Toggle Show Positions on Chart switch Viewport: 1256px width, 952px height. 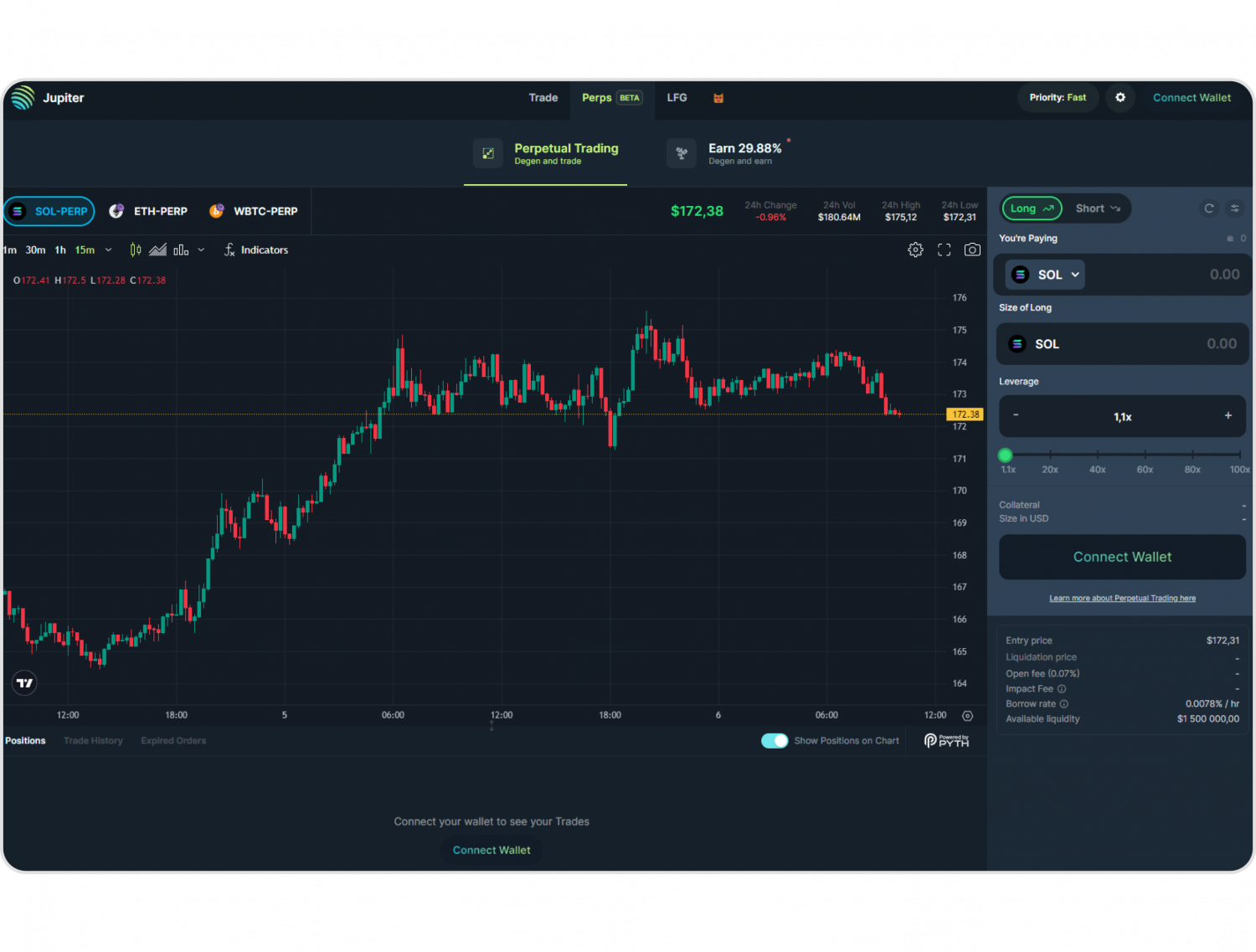tap(775, 741)
